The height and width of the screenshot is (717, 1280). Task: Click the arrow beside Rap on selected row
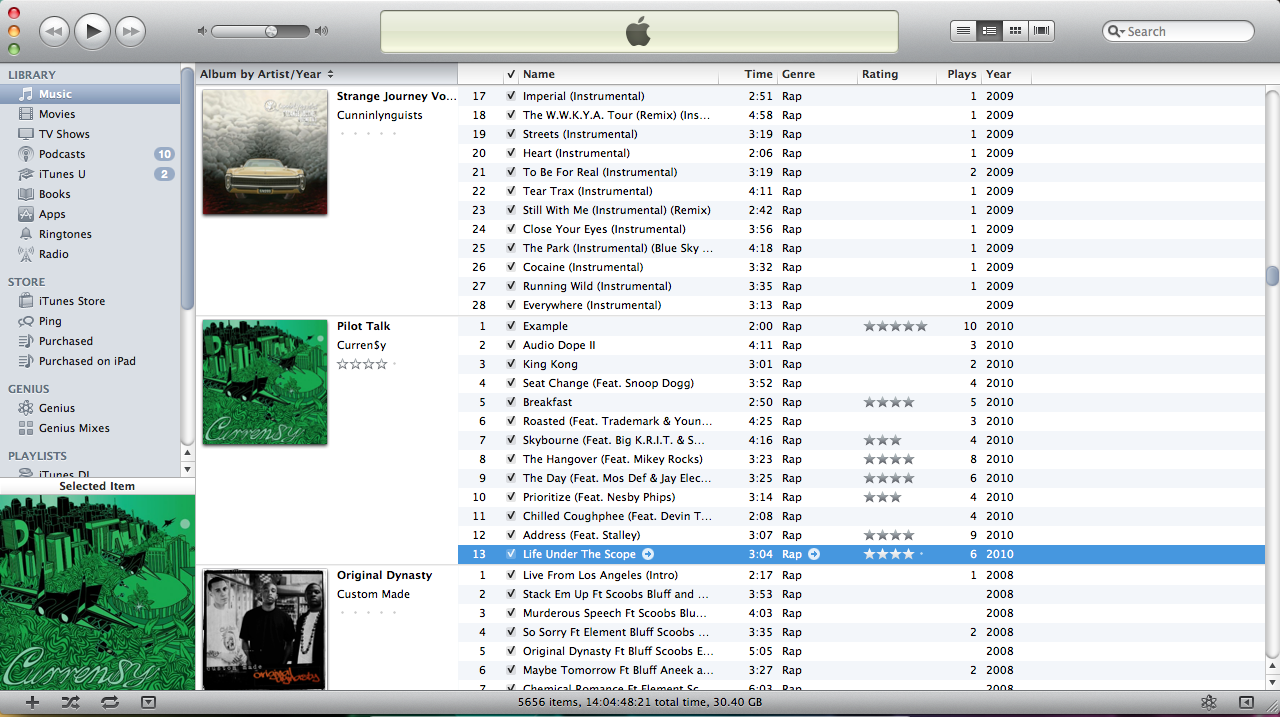[814, 554]
